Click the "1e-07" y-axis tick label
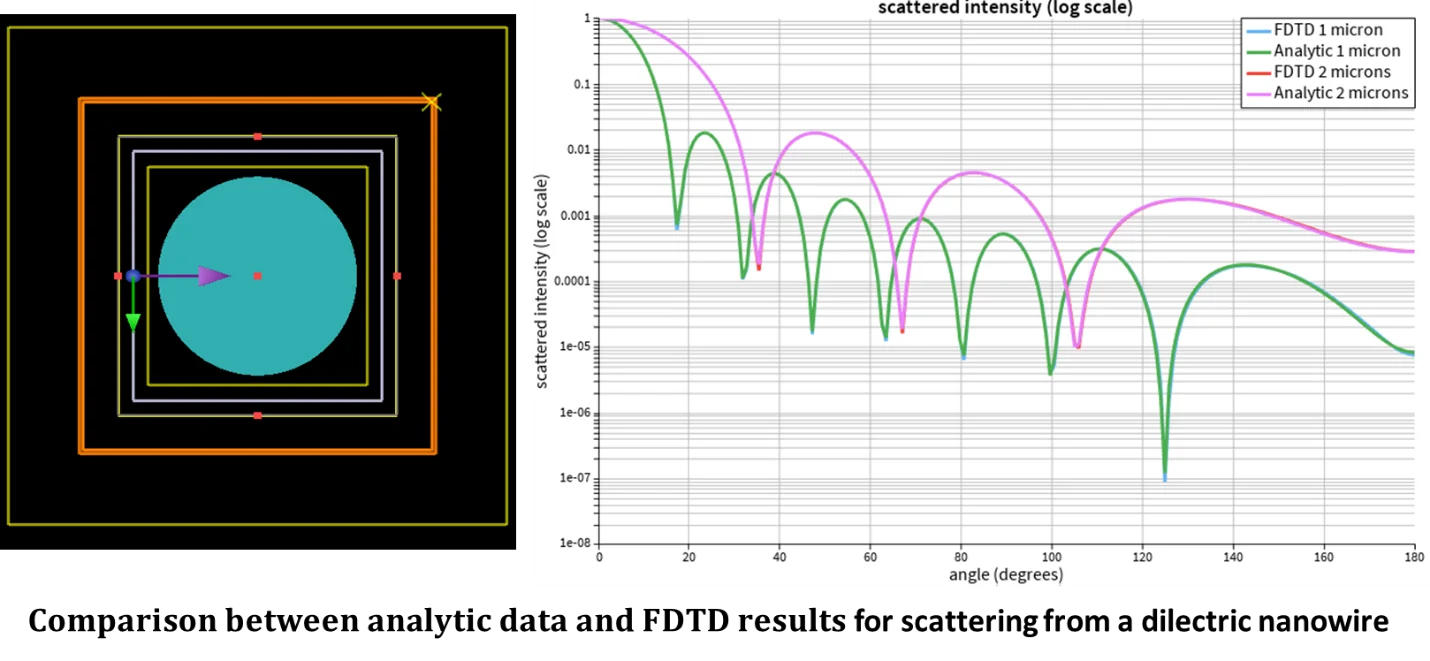1430x661 pixels. point(573,478)
